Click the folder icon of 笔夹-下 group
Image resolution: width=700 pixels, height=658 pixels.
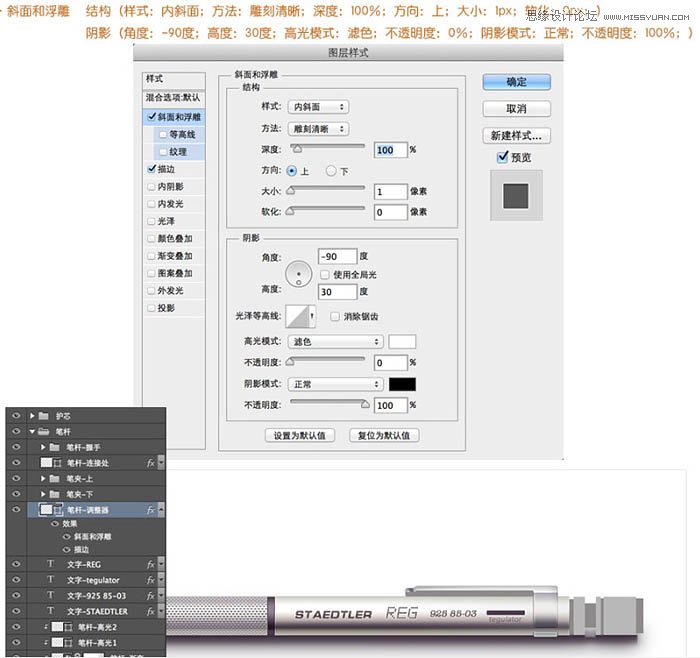click(x=54, y=494)
